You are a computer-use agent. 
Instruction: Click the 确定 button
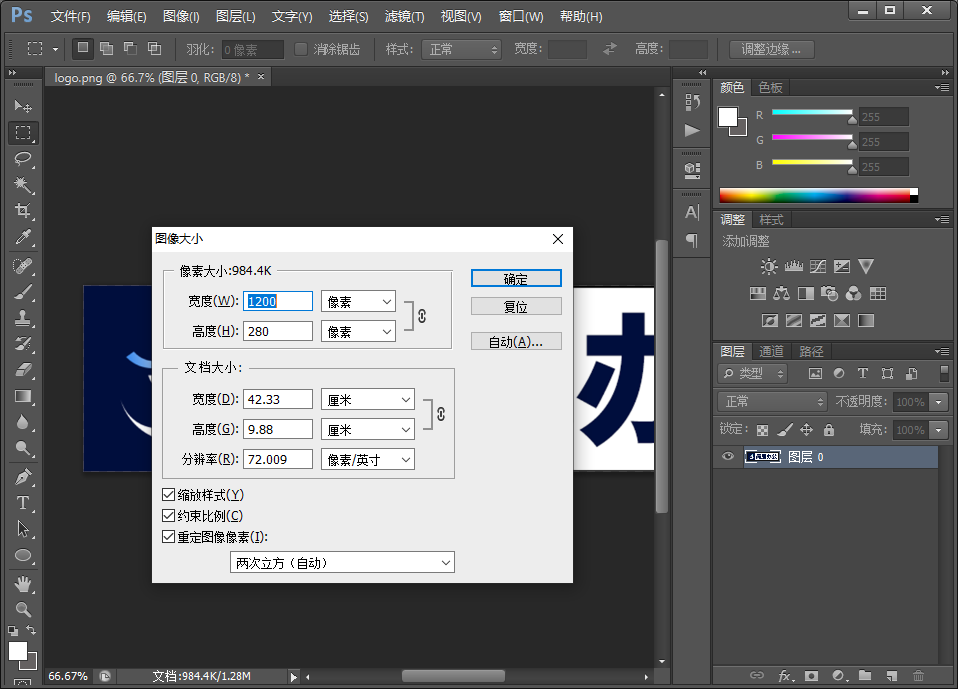[x=516, y=279]
